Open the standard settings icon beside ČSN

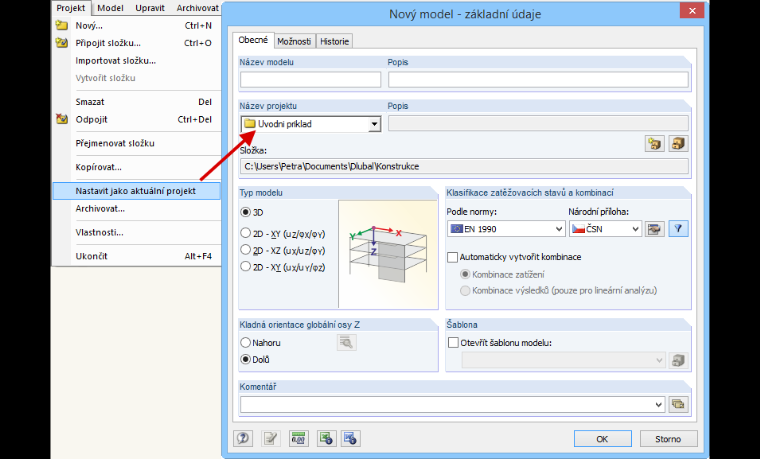tap(654, 229)
